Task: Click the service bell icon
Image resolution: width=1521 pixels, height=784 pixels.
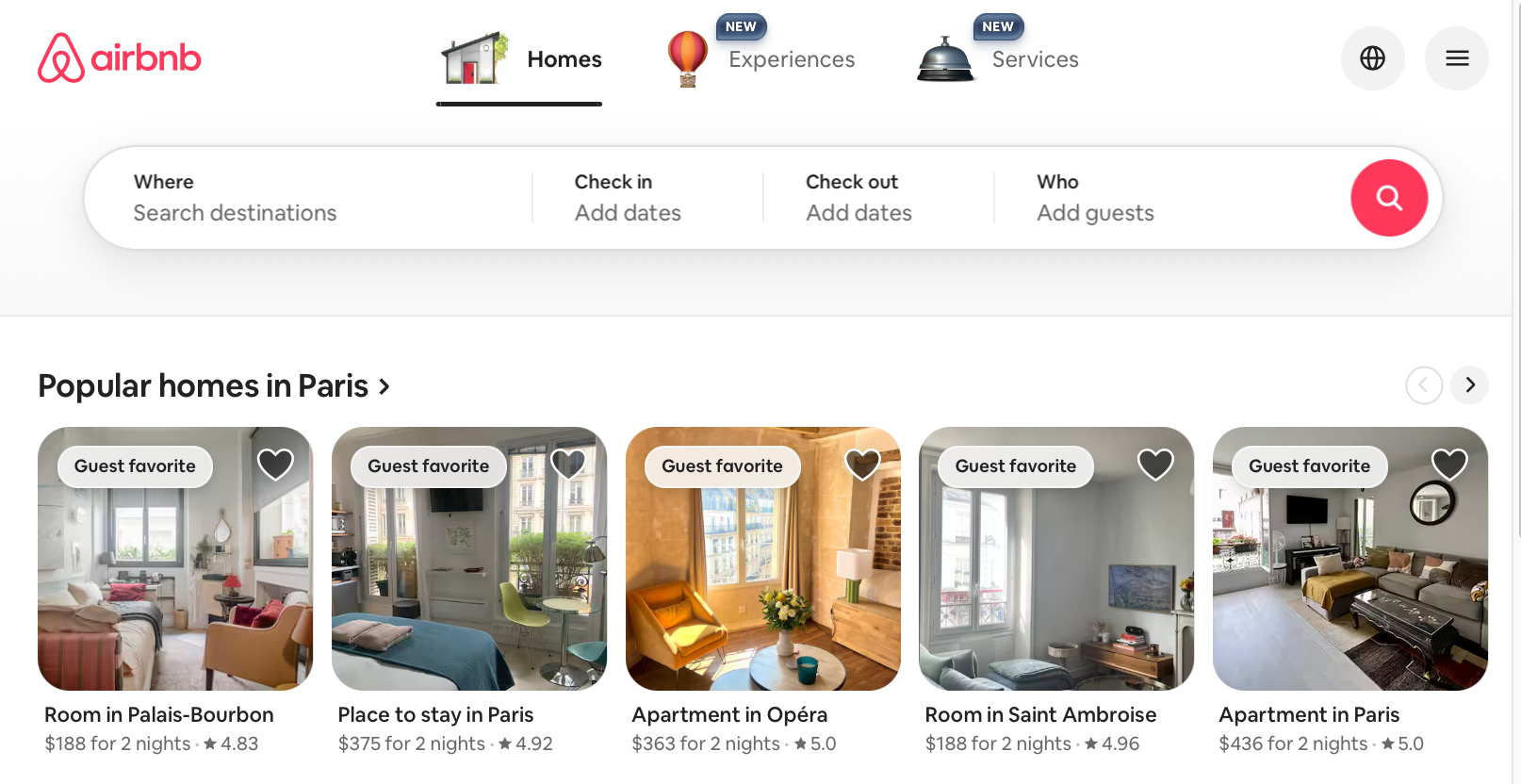Action: pyautogui.click(x=945, y=59)
